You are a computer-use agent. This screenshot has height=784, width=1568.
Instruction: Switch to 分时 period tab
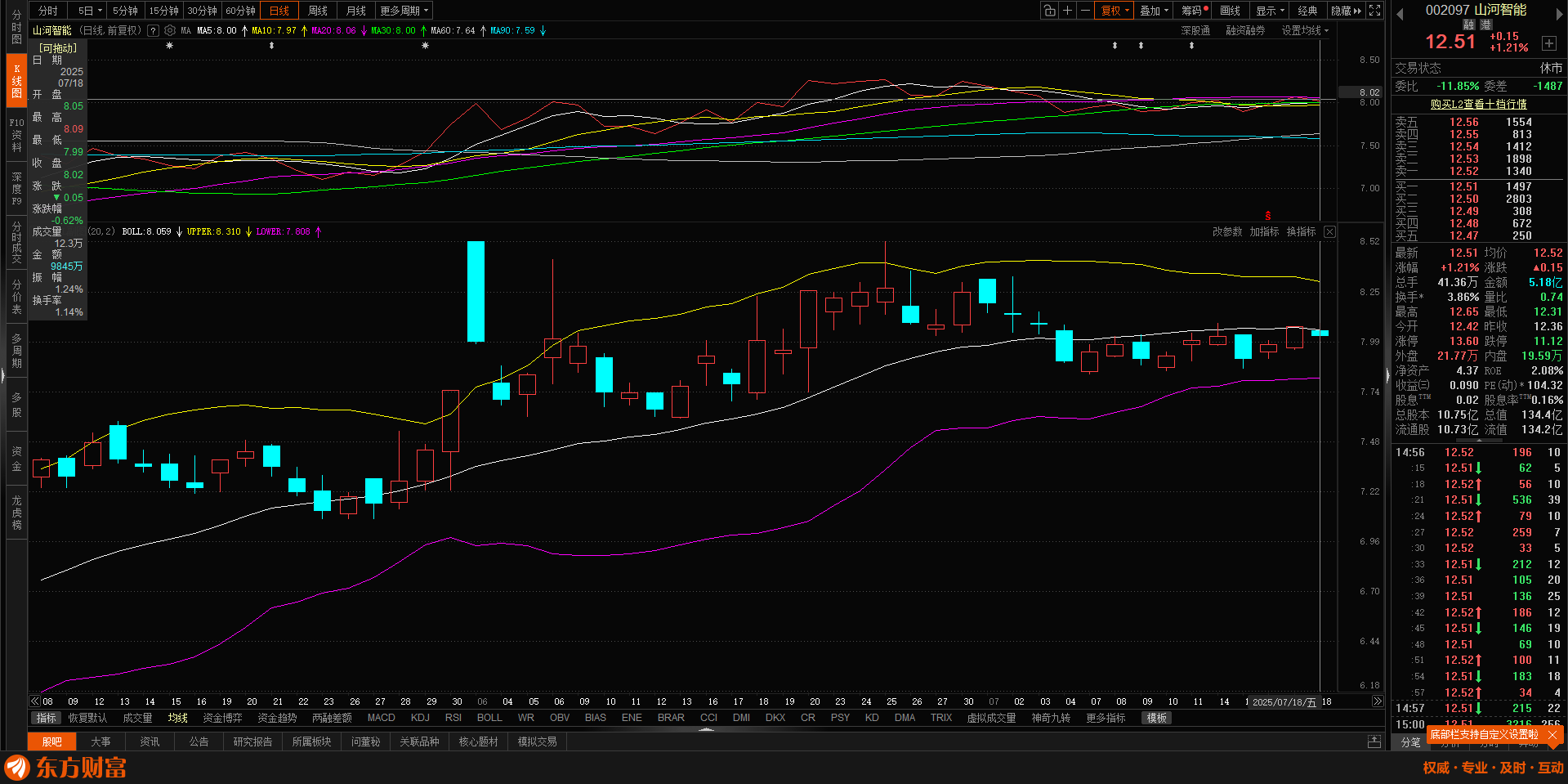[48, 11]
